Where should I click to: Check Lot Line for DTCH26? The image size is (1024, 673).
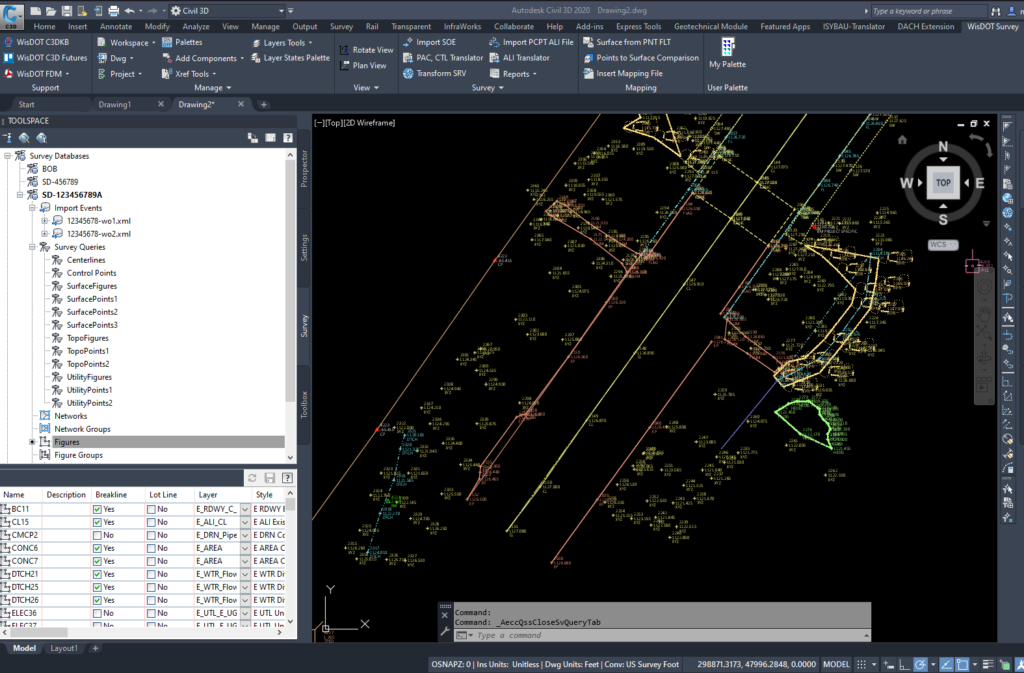pyautogui.click(x=152, y=601)
